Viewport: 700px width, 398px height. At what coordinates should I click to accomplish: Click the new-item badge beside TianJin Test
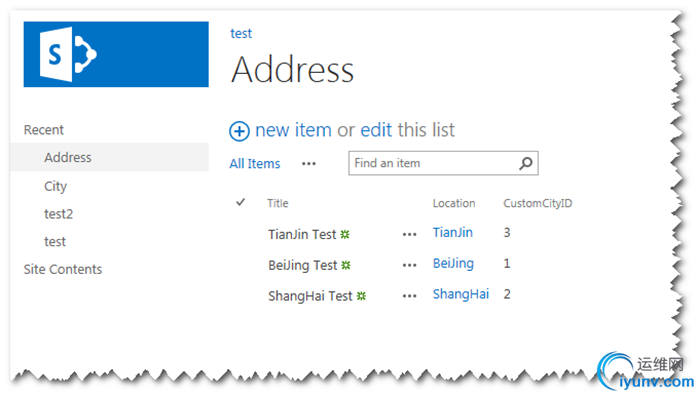click(x=345, y=234)
